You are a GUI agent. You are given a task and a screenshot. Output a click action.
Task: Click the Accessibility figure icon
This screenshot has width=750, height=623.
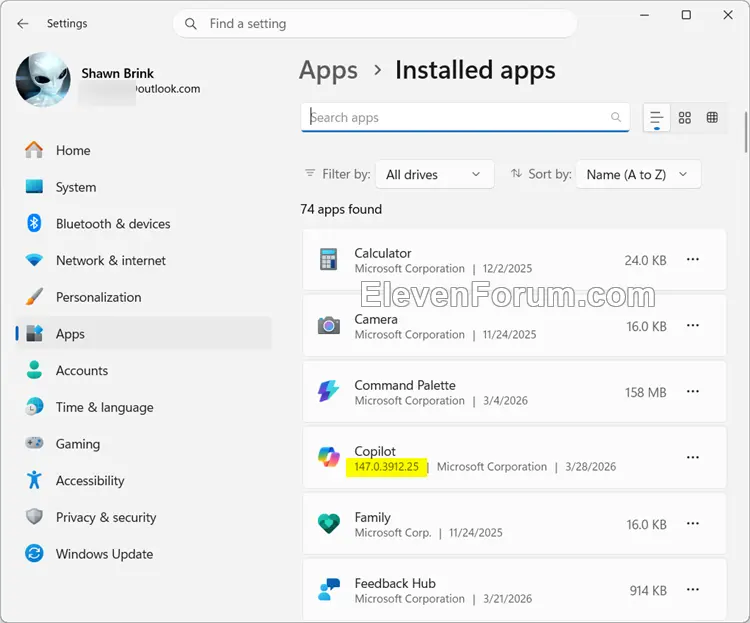point(34,479)
